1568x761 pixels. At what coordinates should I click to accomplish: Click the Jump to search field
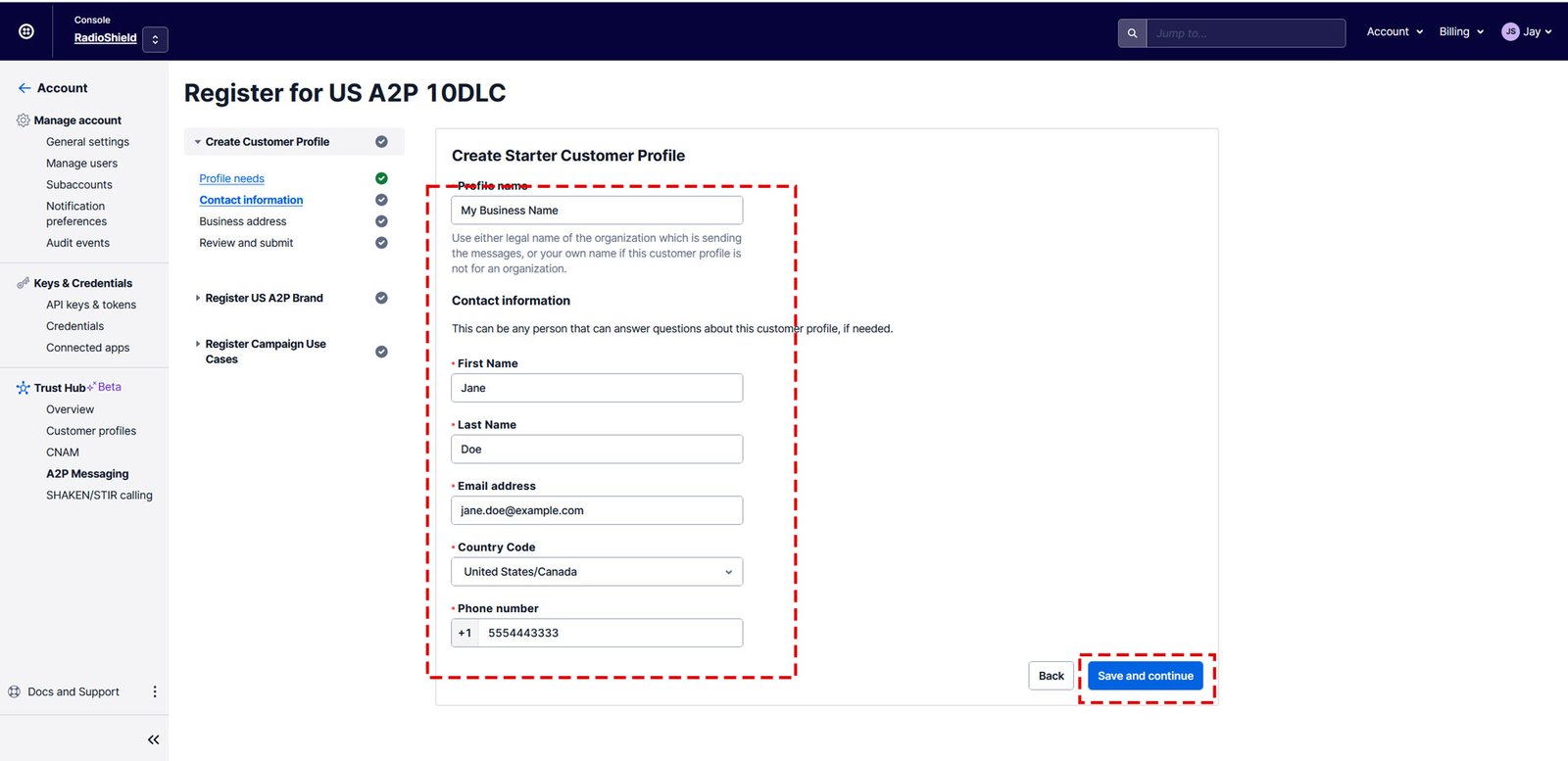1246,33
